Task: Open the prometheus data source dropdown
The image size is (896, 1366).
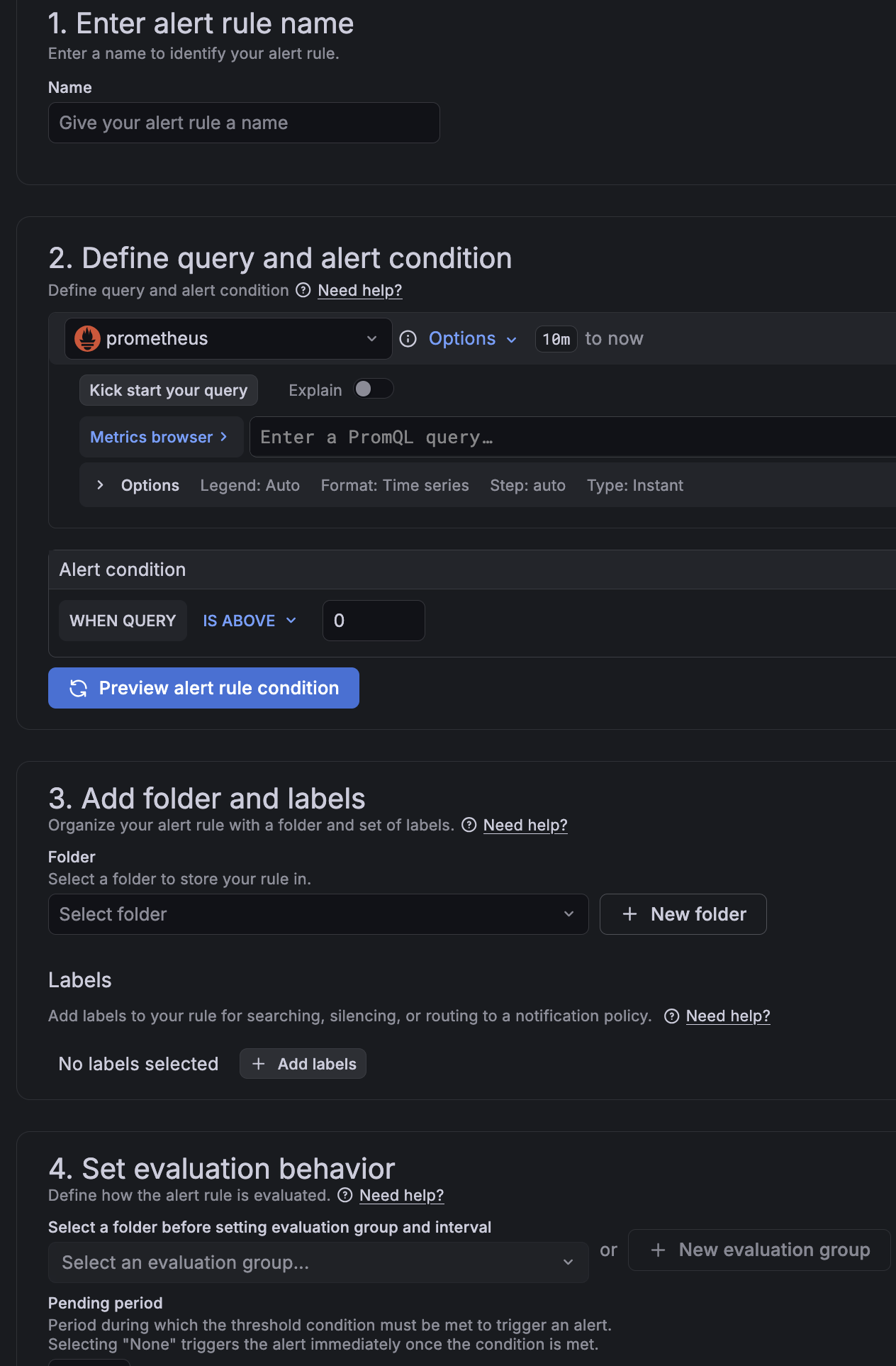Action: click(x=228, y=339)
